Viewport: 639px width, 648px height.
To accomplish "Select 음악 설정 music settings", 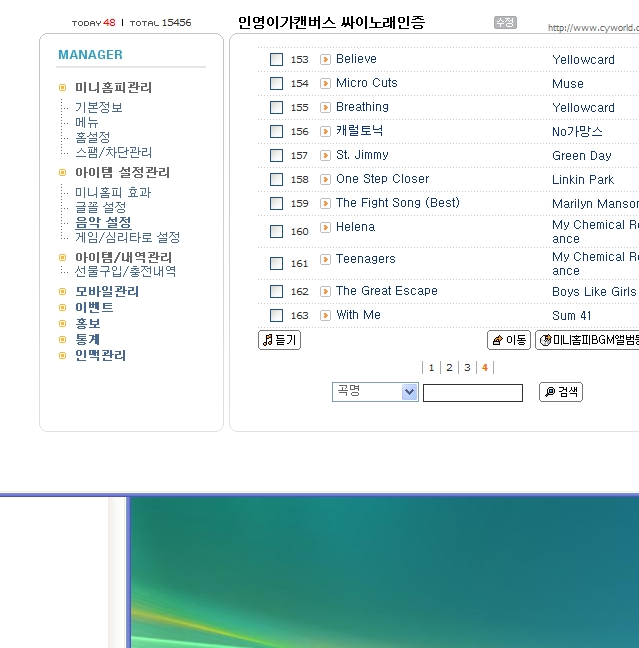I will coord(103,222).
